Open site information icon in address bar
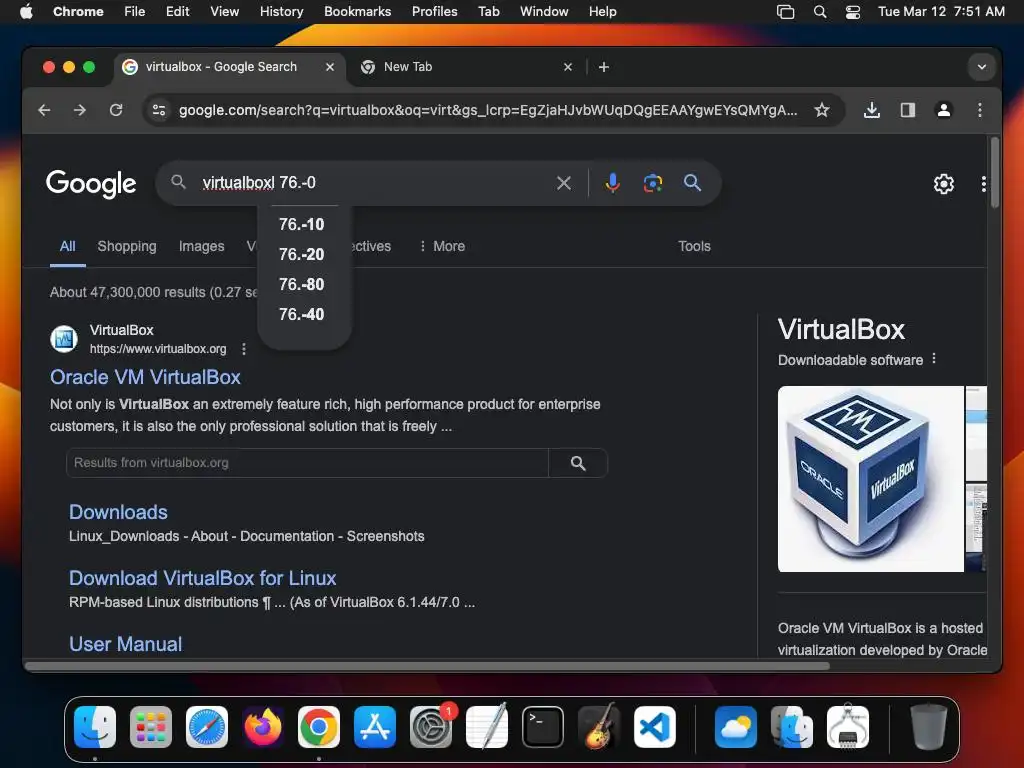1024x768 pixels. [x=159, y=110]
